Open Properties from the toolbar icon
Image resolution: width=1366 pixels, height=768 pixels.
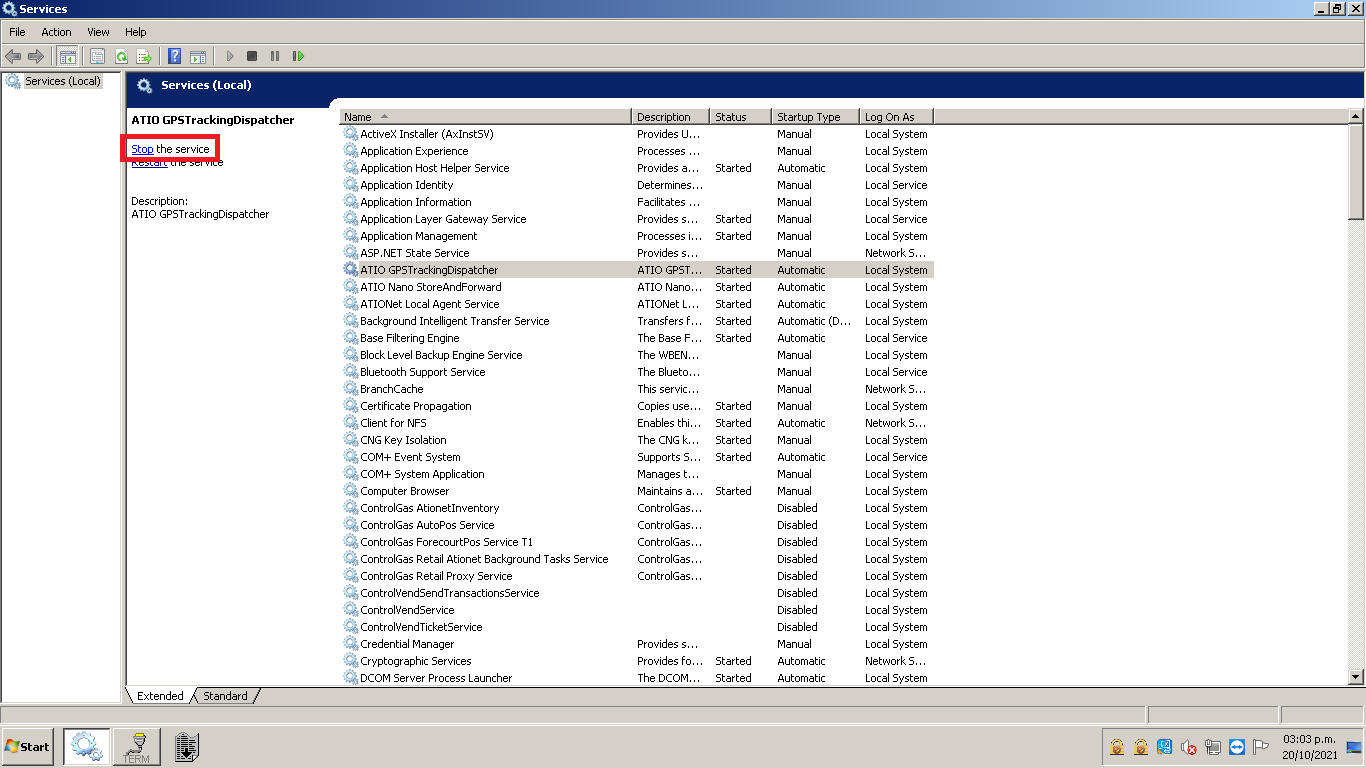point(97,56)
